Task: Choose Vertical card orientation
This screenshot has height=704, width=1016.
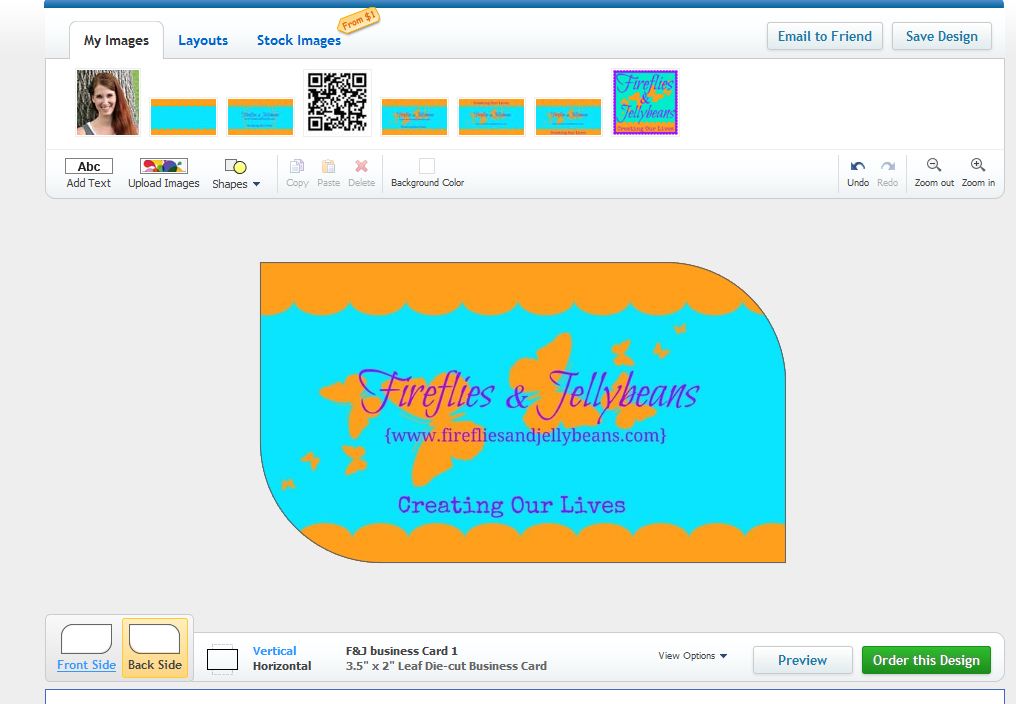Action: pyautogui.click(x=274, y=651)
